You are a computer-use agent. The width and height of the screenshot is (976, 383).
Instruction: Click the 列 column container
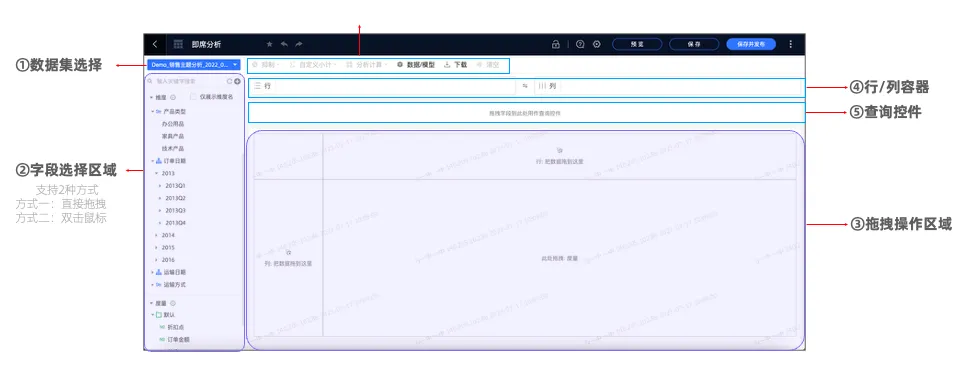(x=667, y=87)
